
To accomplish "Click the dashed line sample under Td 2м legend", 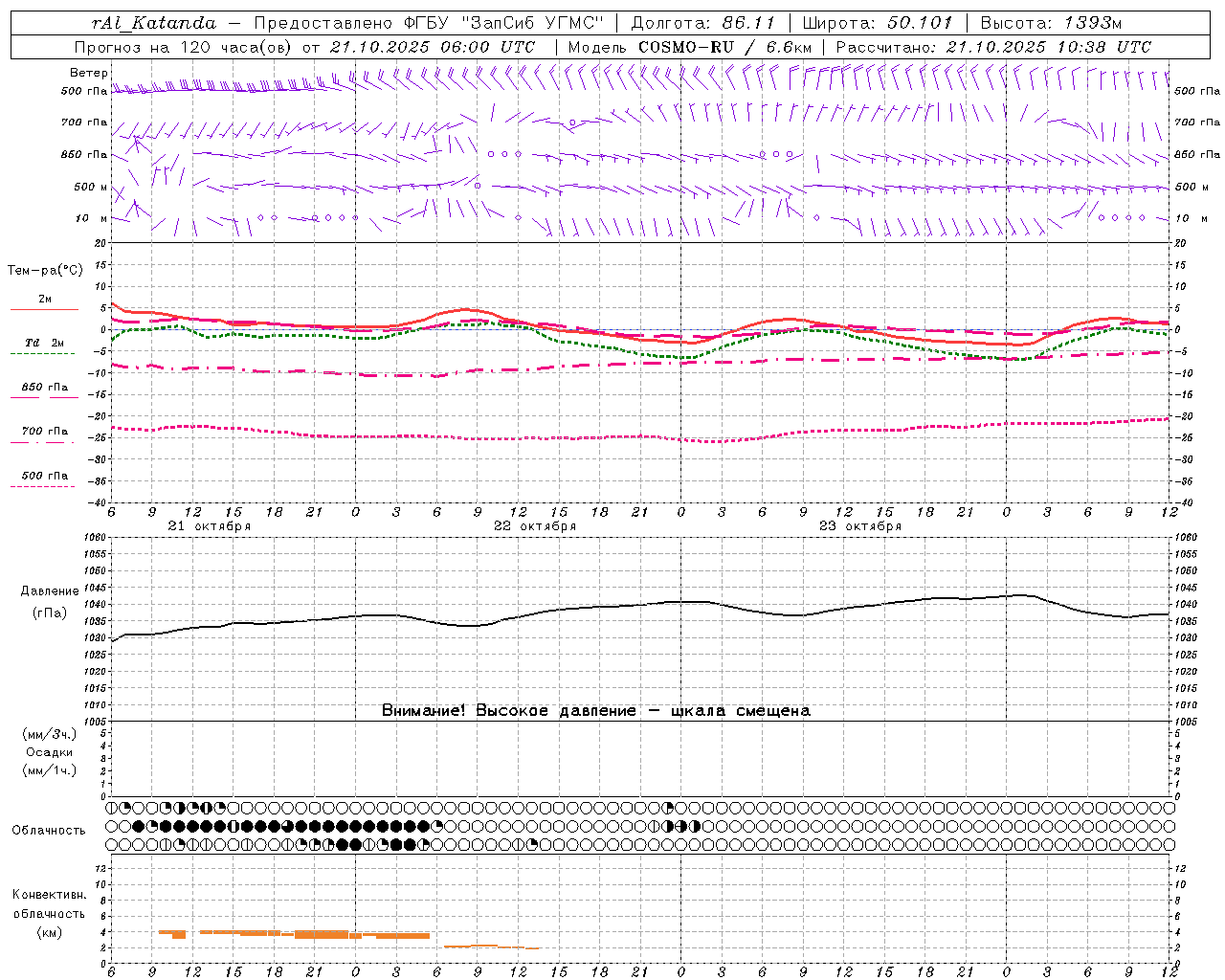I will point(43,353).
